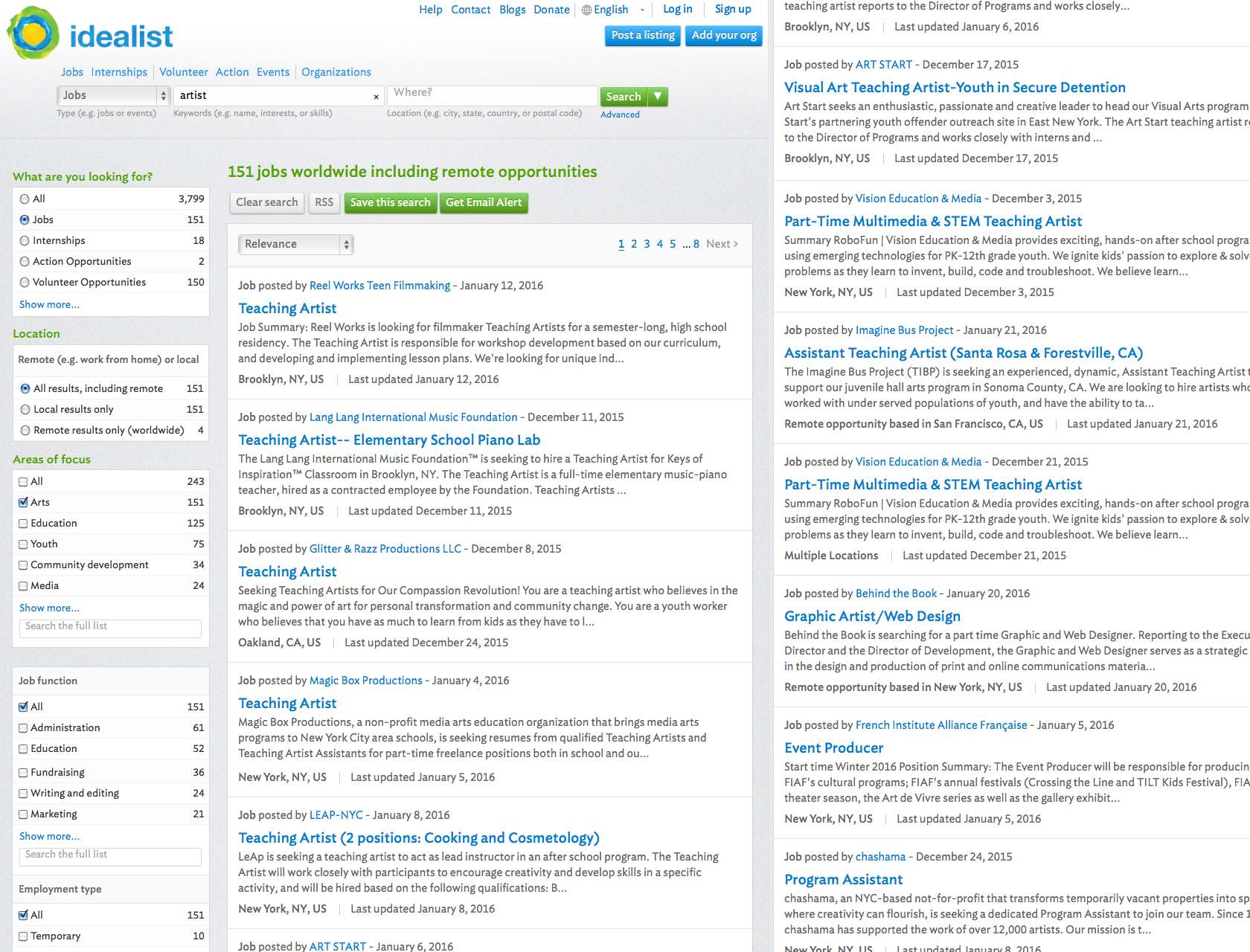The width and height of the screenshot is (1250, 952).
Task: Open the Search button dropdown arrow
Action: point(658,97)
